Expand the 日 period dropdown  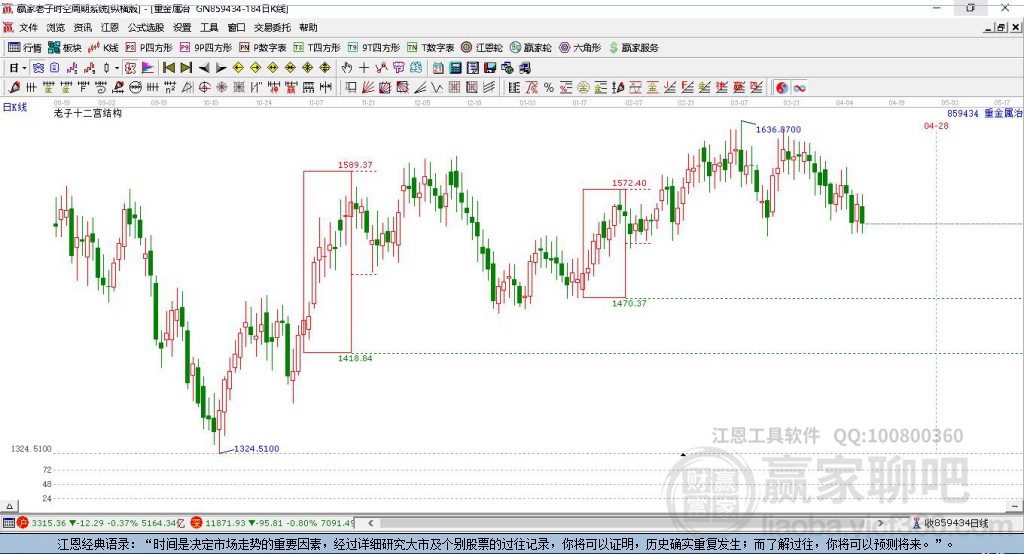(x=24, y=68)
